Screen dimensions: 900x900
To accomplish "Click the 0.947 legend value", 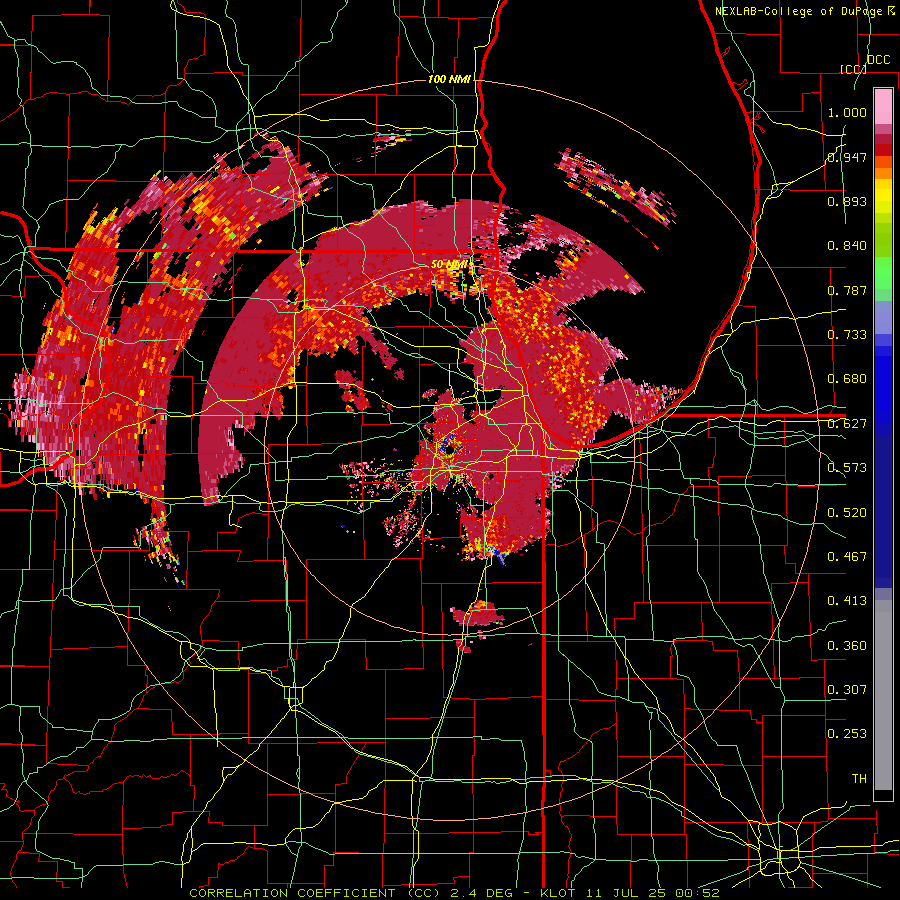I will [x=847, y=157].
